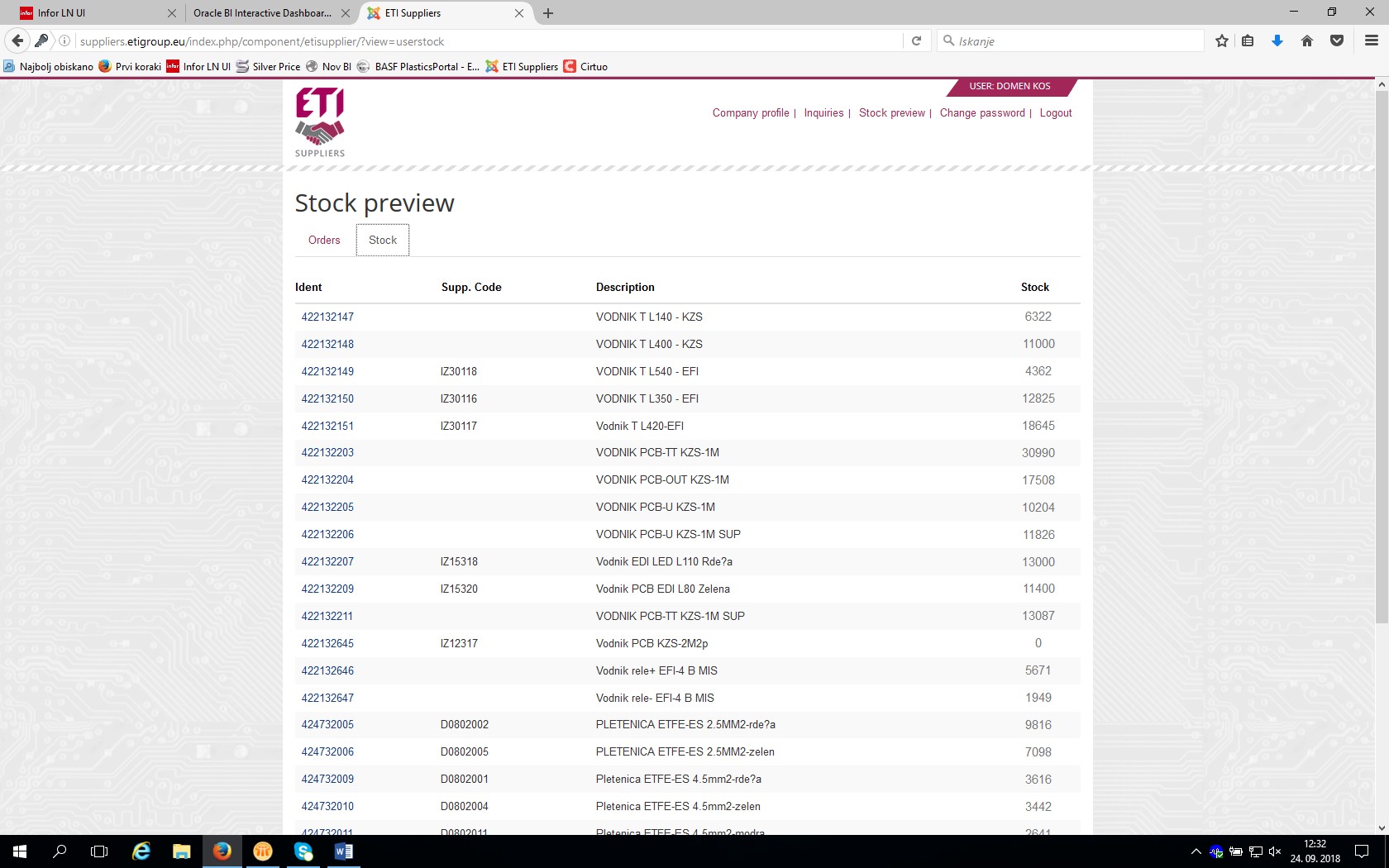The height and width of the screenshot is (868, 1389).
Task: Switch to the Infor LN UI browser tab
Action: pos(91,13)
